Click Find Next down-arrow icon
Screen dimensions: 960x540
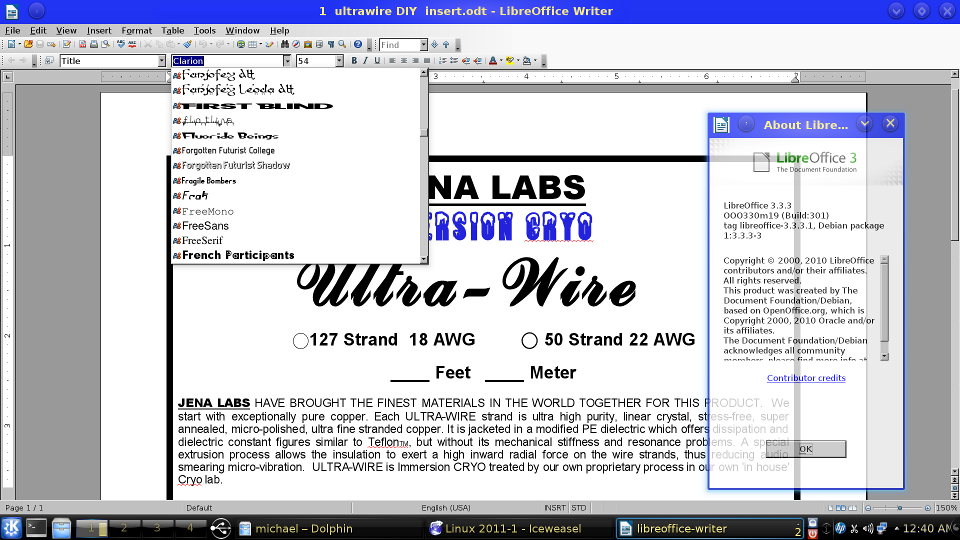[434, 44]
